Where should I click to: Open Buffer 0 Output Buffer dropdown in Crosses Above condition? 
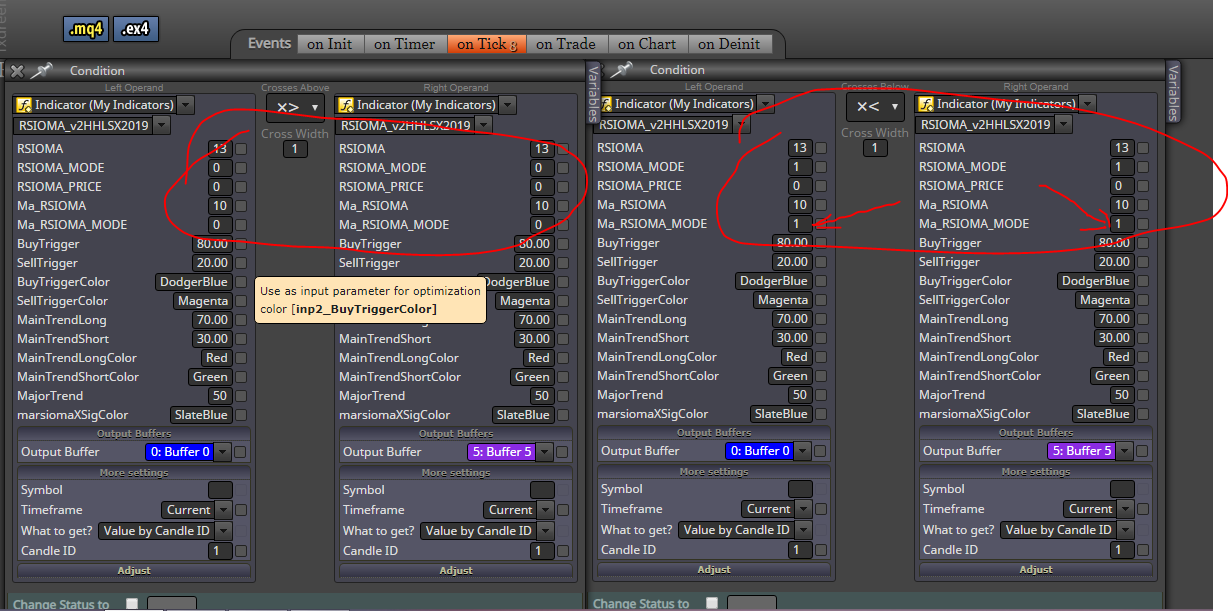coord(222,452)
